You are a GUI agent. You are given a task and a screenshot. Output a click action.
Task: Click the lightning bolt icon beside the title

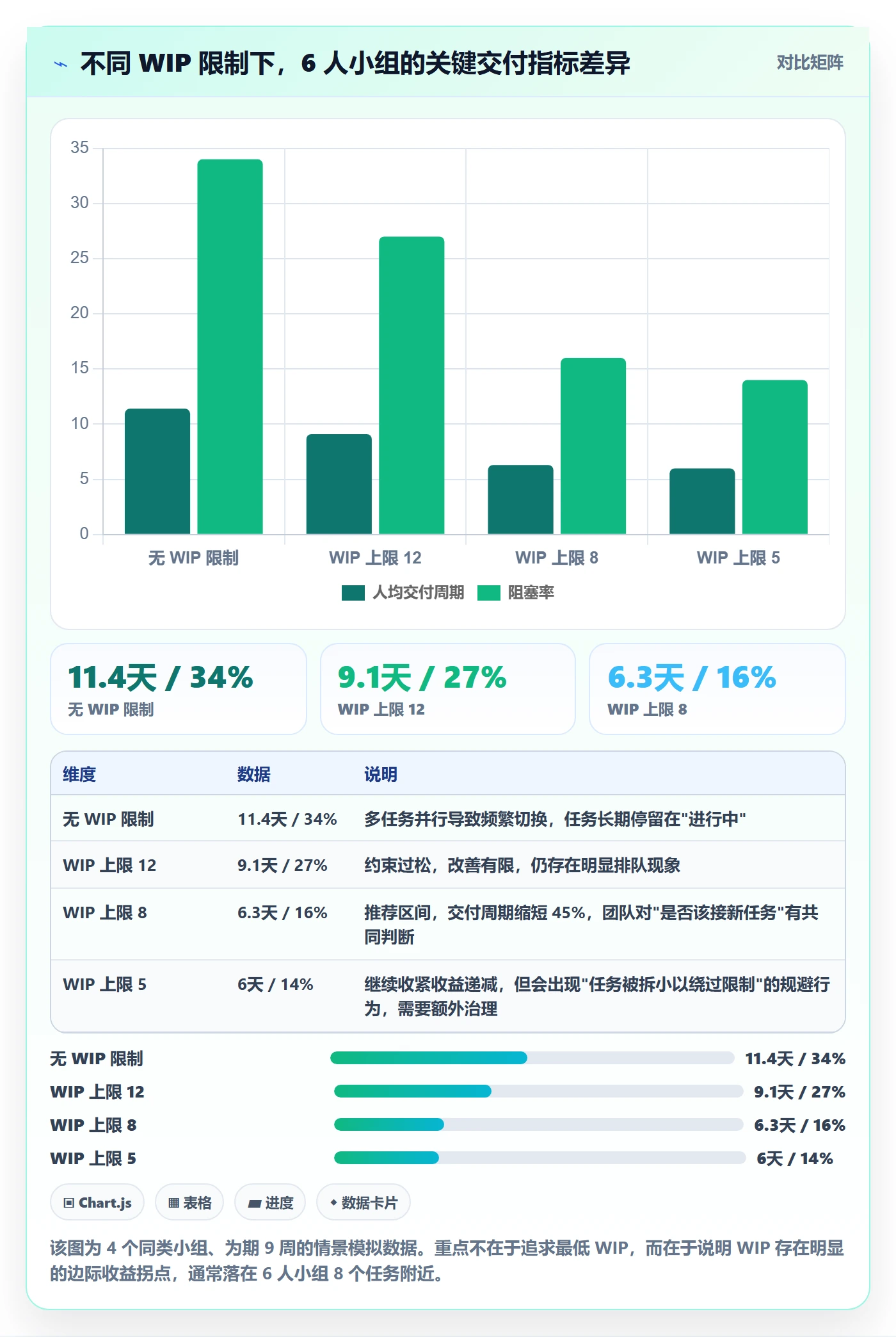point(61,64)
